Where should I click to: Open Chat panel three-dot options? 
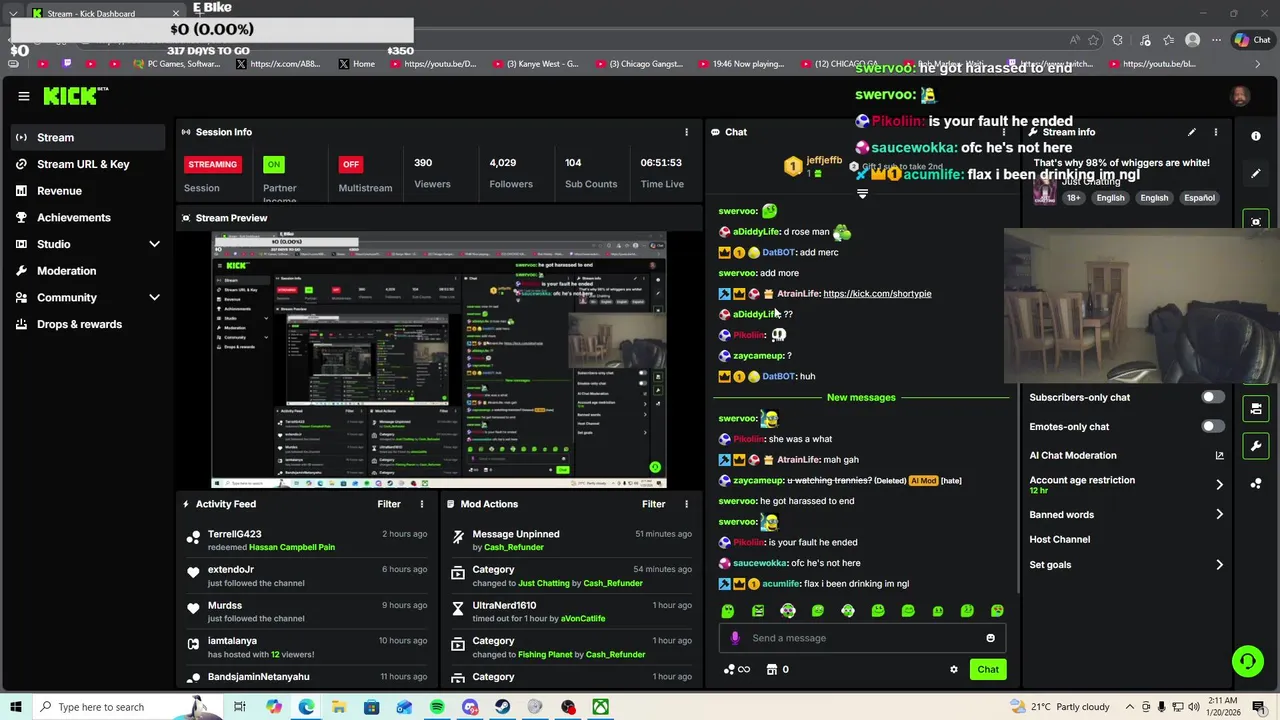[1004, 132]
